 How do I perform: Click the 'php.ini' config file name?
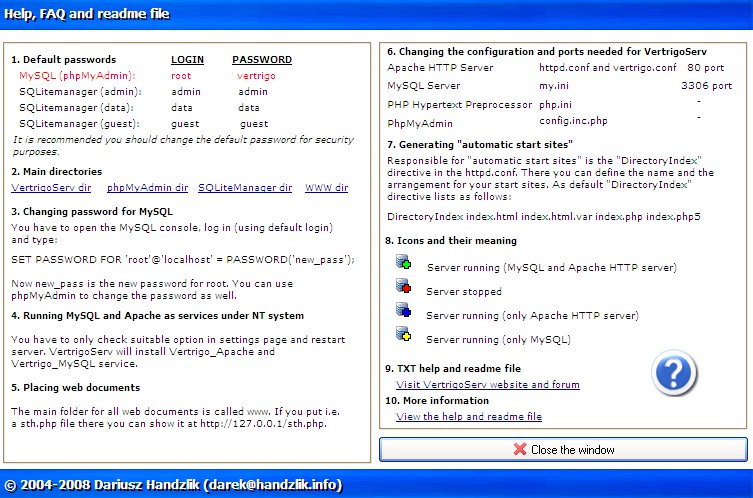pos(556,105)
